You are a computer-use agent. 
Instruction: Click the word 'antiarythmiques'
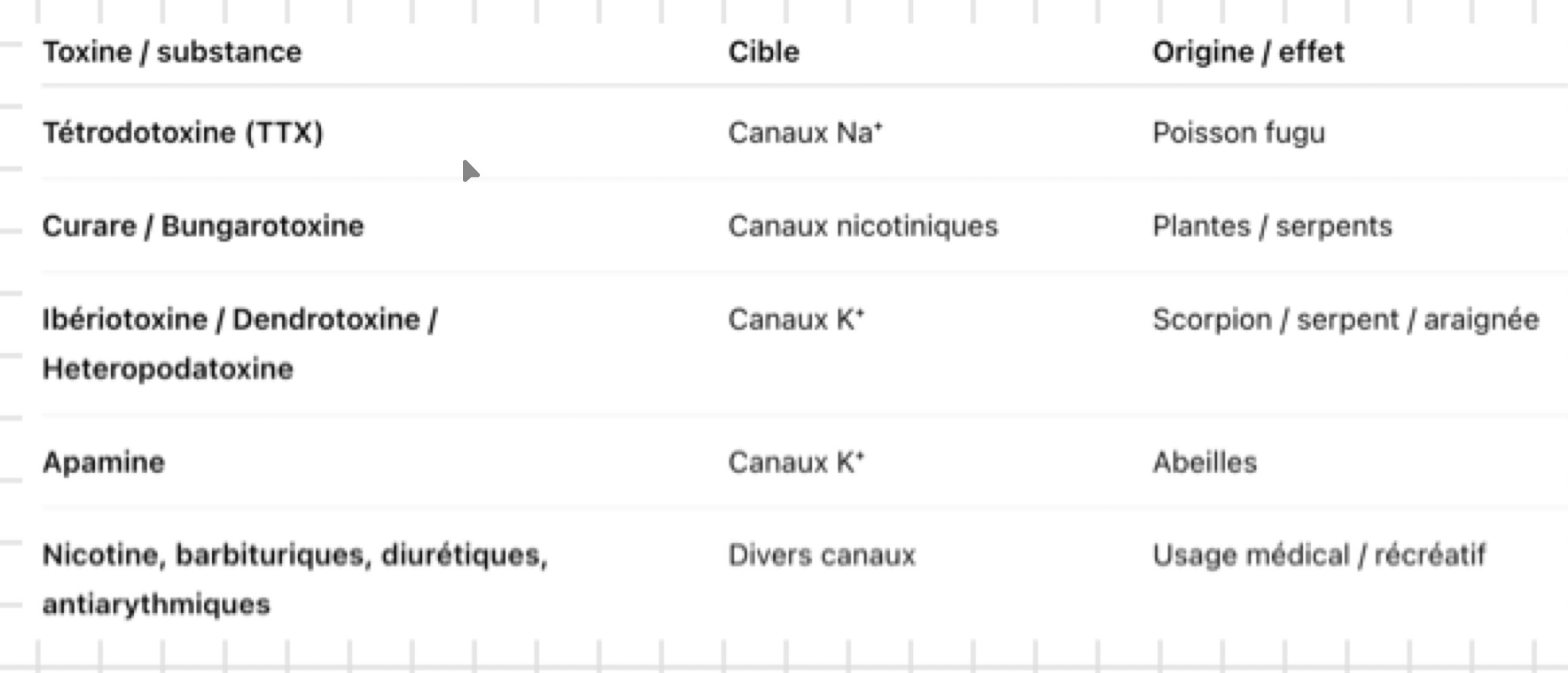pyautogui.click(x=156, y=604)
